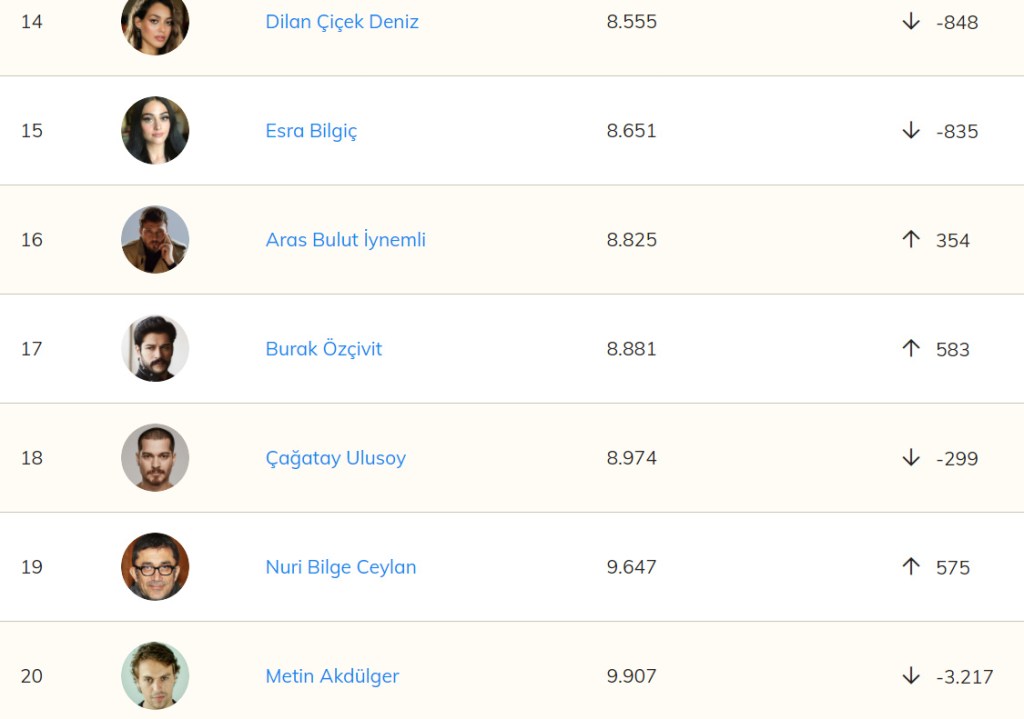This screenshot has width=1024, height=719.
Task: Click Metin Akdülger's avatar photo
Action: coord(155,676)
